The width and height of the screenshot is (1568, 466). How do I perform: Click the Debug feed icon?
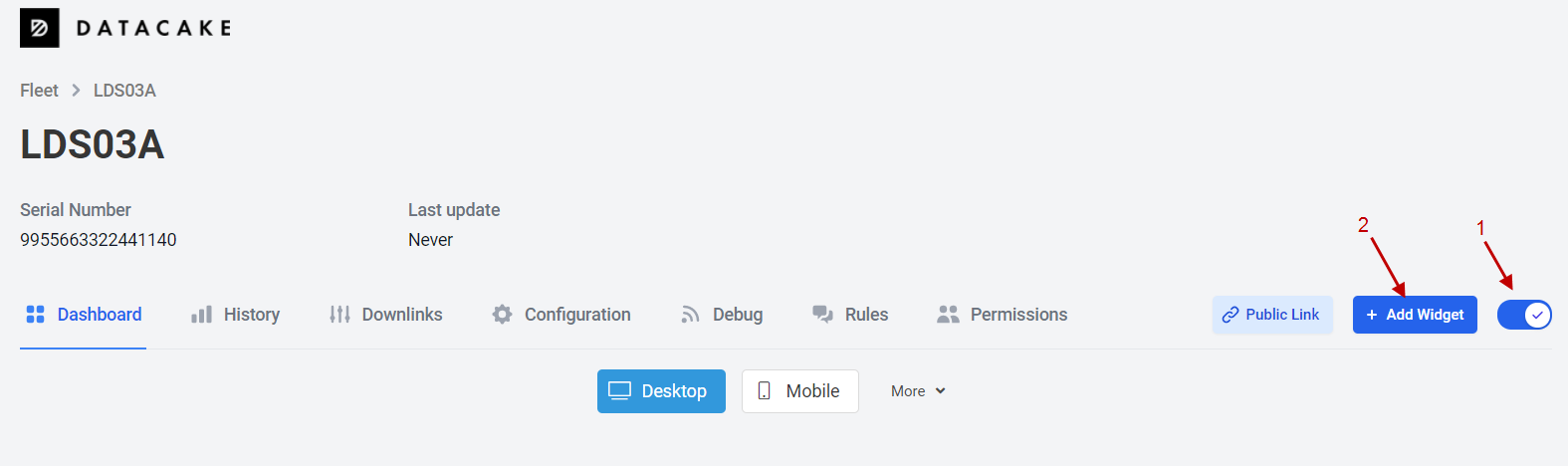point(691,315)
